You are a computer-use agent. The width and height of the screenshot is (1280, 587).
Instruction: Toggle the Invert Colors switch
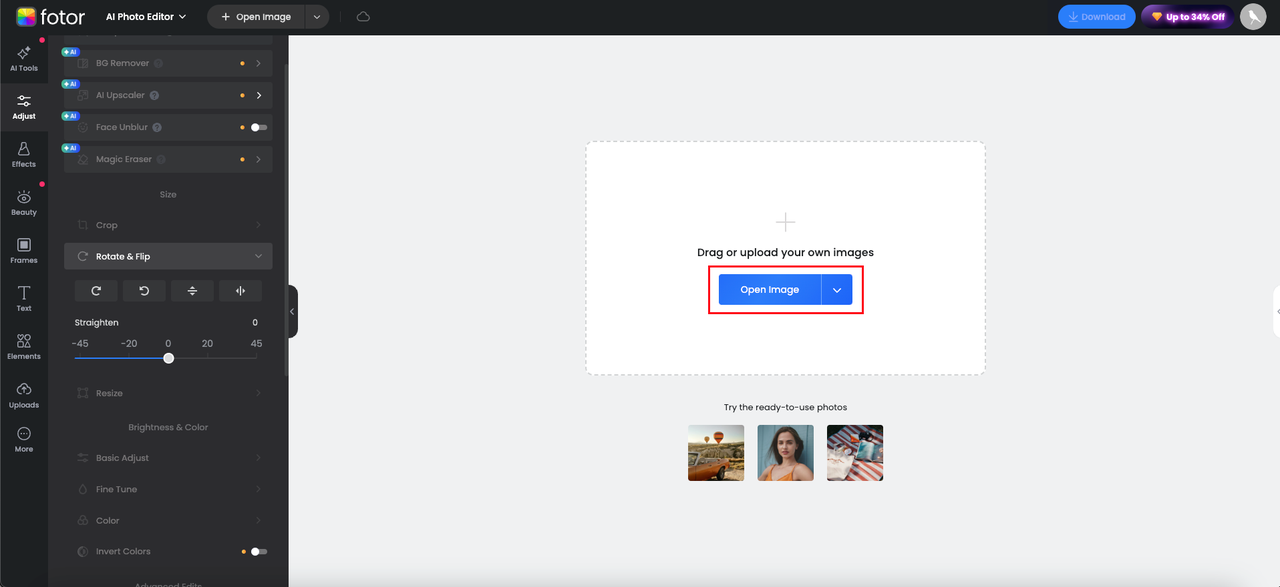(x=259, y=551)
